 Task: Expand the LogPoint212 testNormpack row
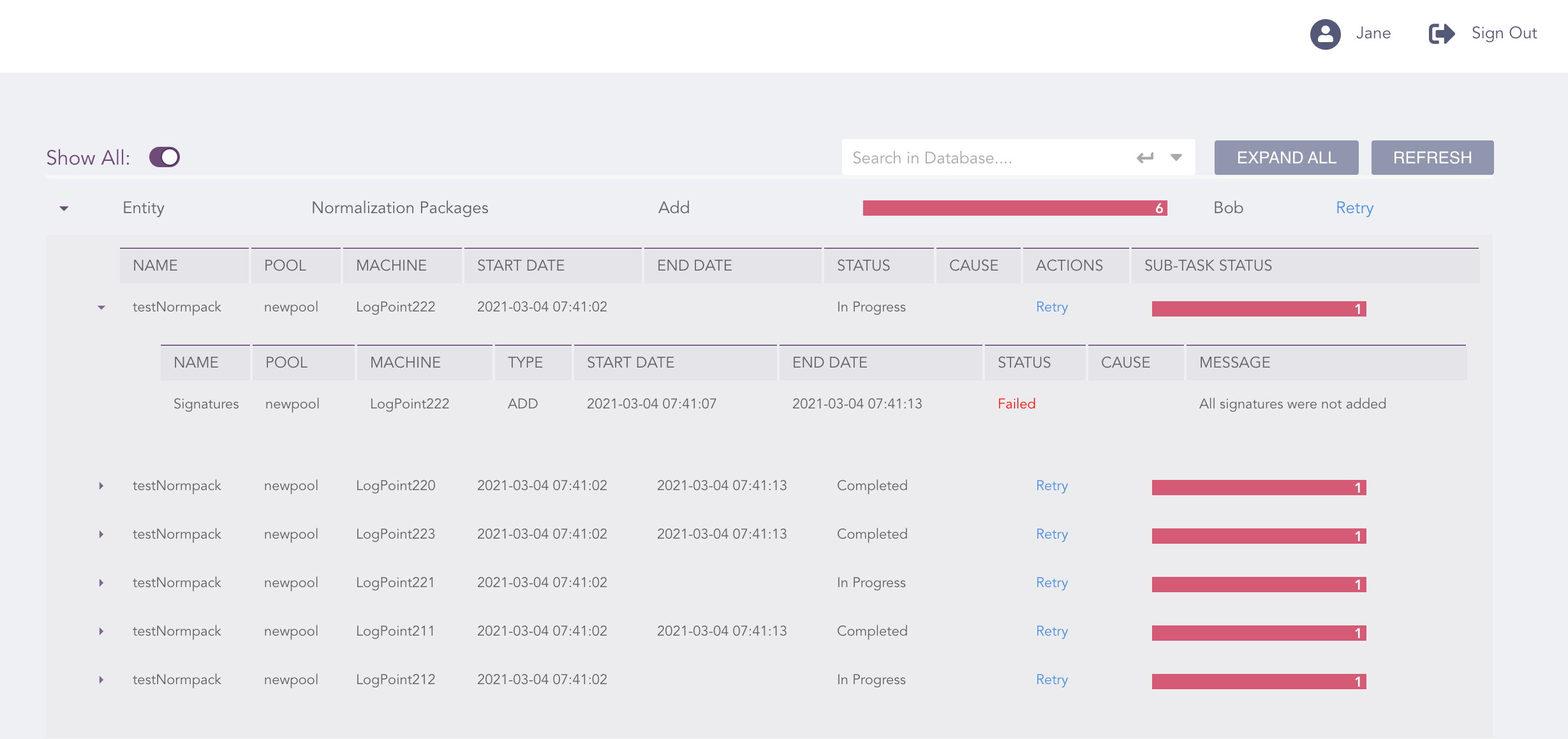click(101, 680)
